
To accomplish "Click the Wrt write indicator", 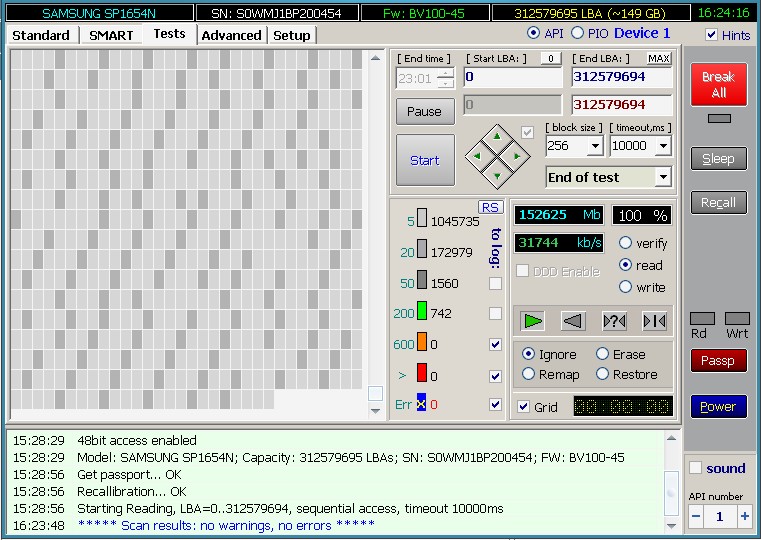I will coord(737,319).
